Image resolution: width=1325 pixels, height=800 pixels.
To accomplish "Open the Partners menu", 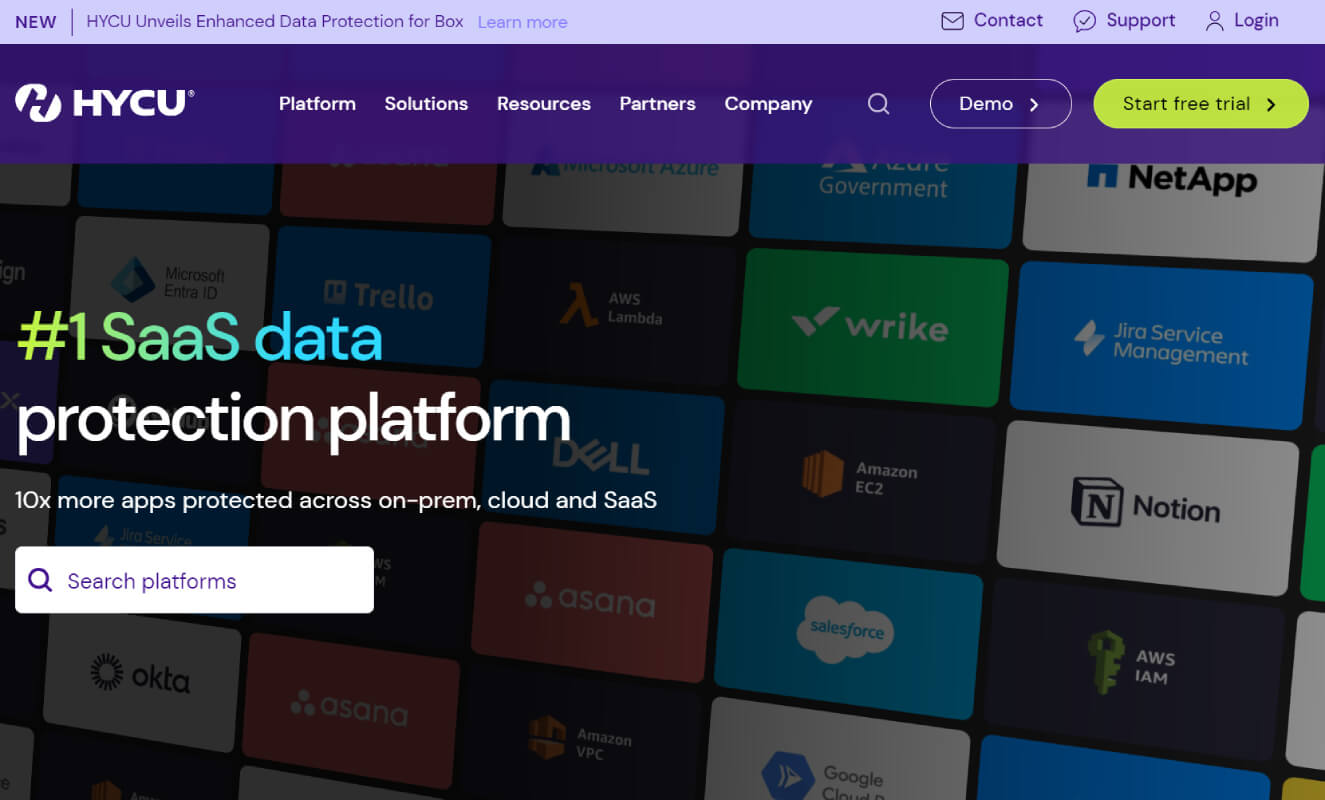I will [657, 104].
